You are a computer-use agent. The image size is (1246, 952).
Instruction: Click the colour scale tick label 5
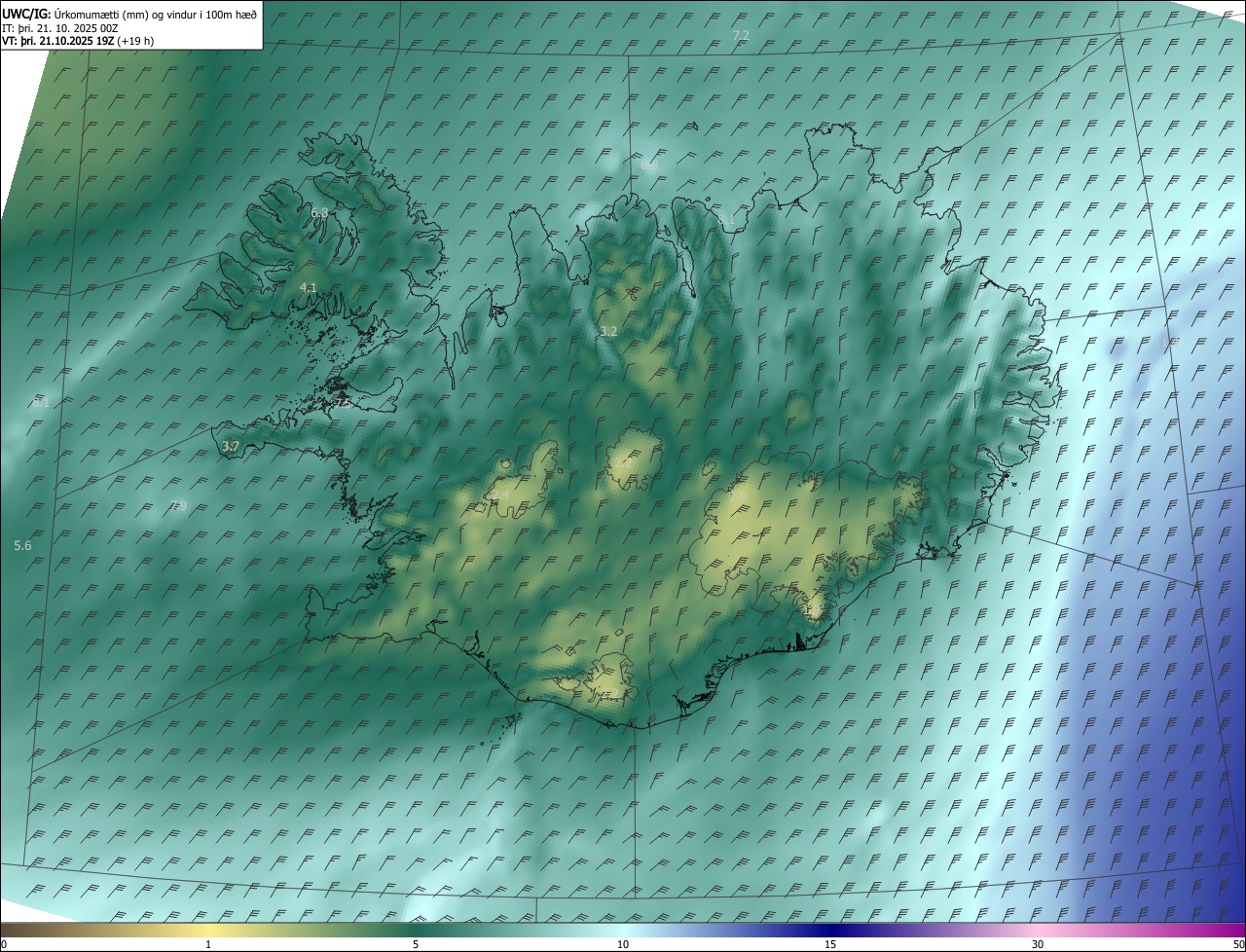point(416,944)
